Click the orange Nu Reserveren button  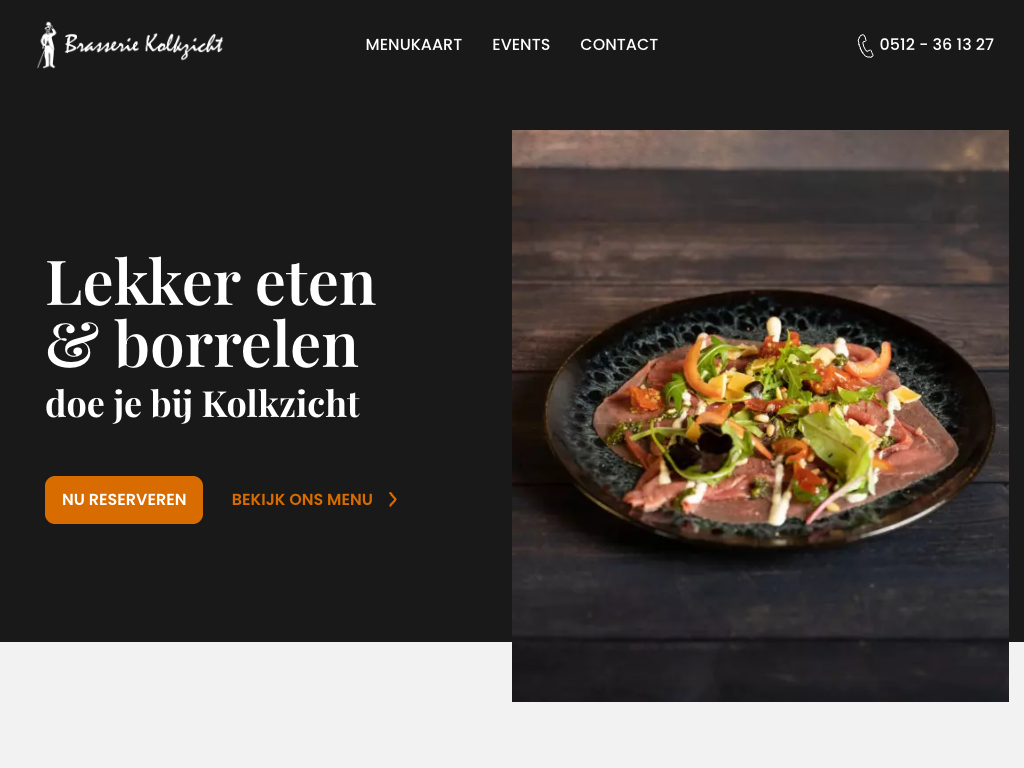tap(124, 500)
